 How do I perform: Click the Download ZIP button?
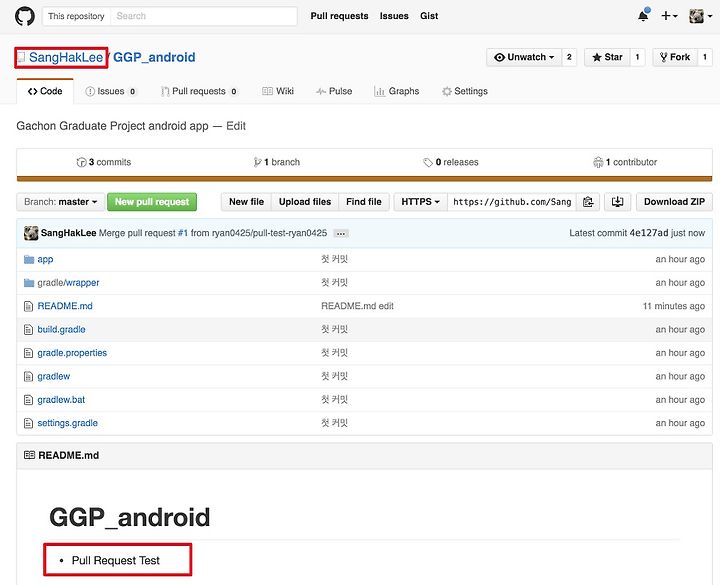pos(674,202)
